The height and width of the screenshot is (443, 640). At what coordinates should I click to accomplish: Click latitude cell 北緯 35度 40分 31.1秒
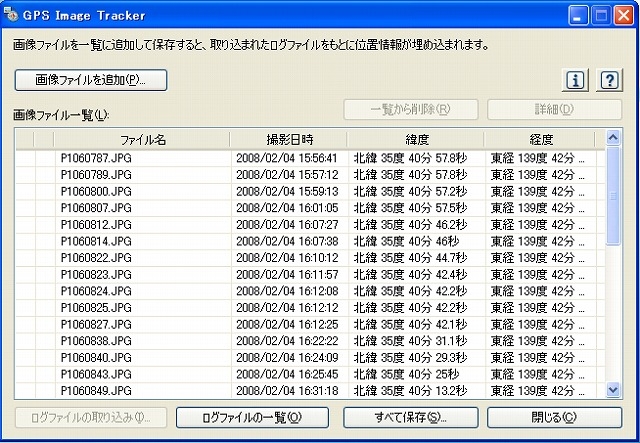click(410, 341)
